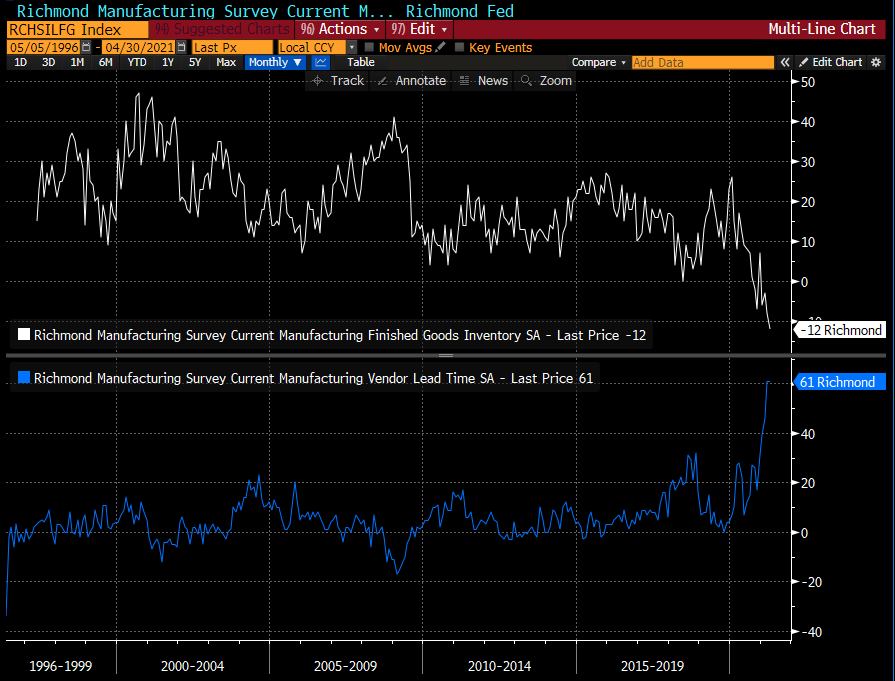Click the white Finished Goods Inventory legend swatch
Viewport: 895px width, 681px height.
pyautogui.click(x=24, y=335)
